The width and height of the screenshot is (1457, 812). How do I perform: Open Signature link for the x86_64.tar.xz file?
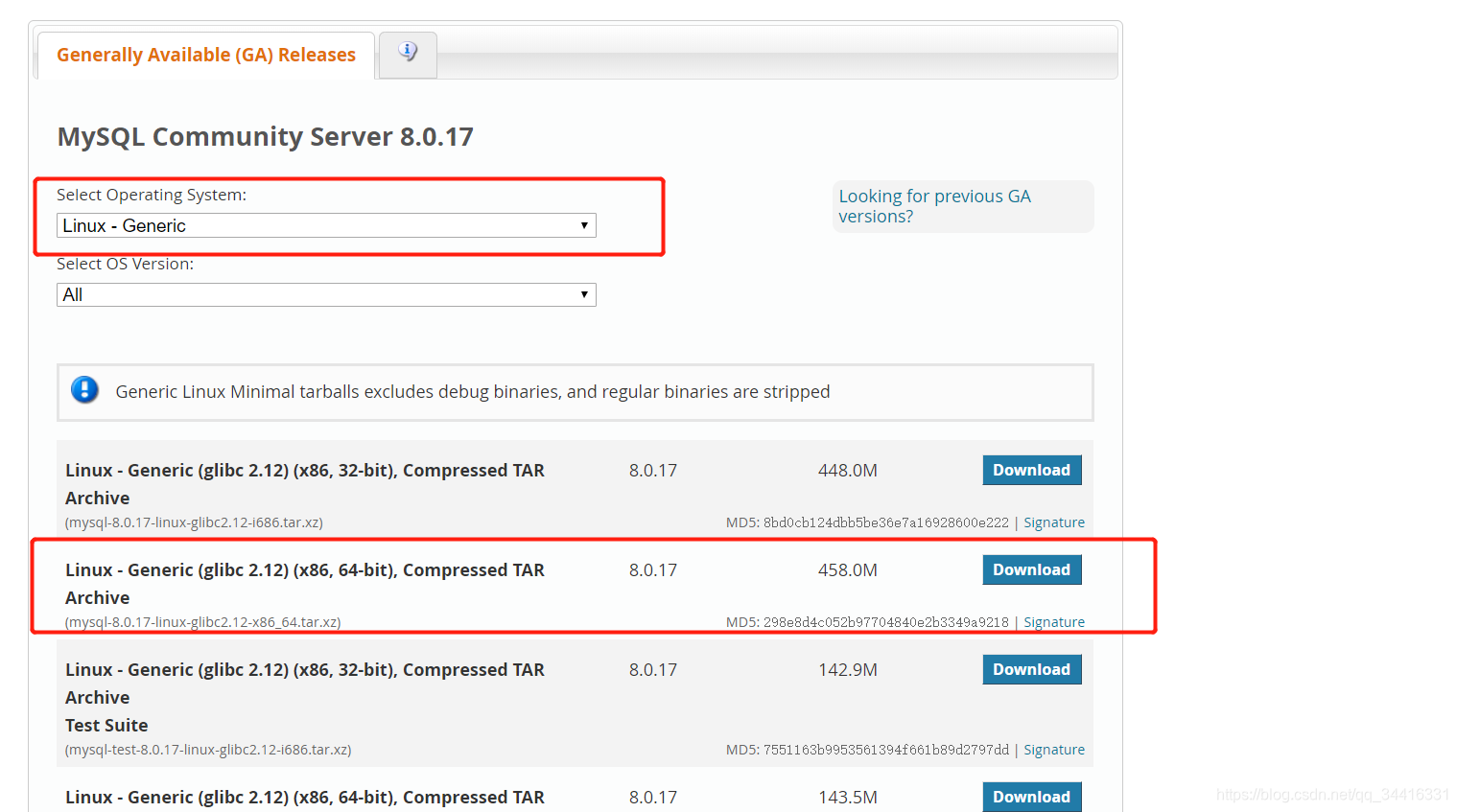(x=1054, y=622)
